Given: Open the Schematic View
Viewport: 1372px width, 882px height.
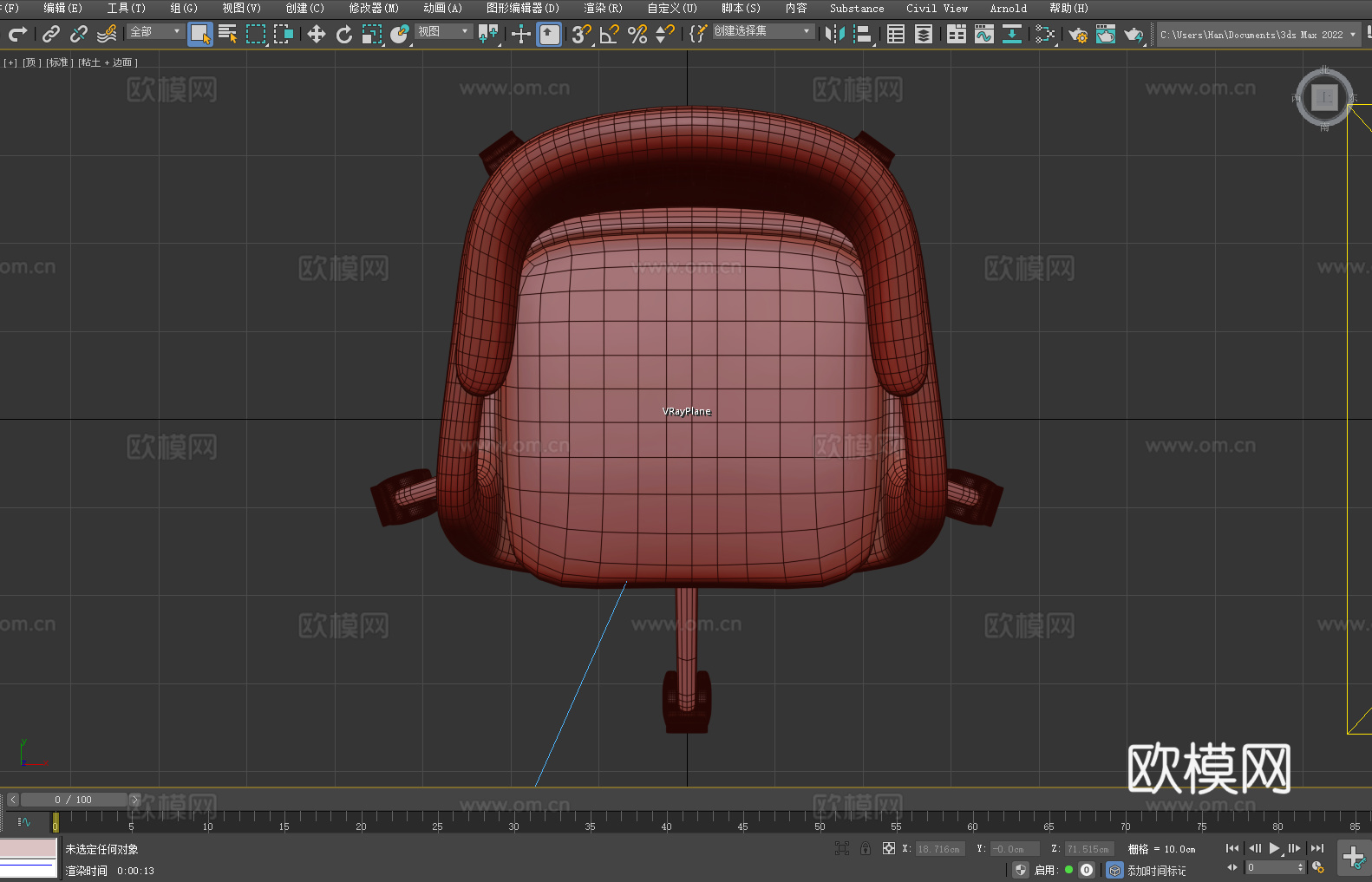Looking at the screenshot, I should point(1045,34).
